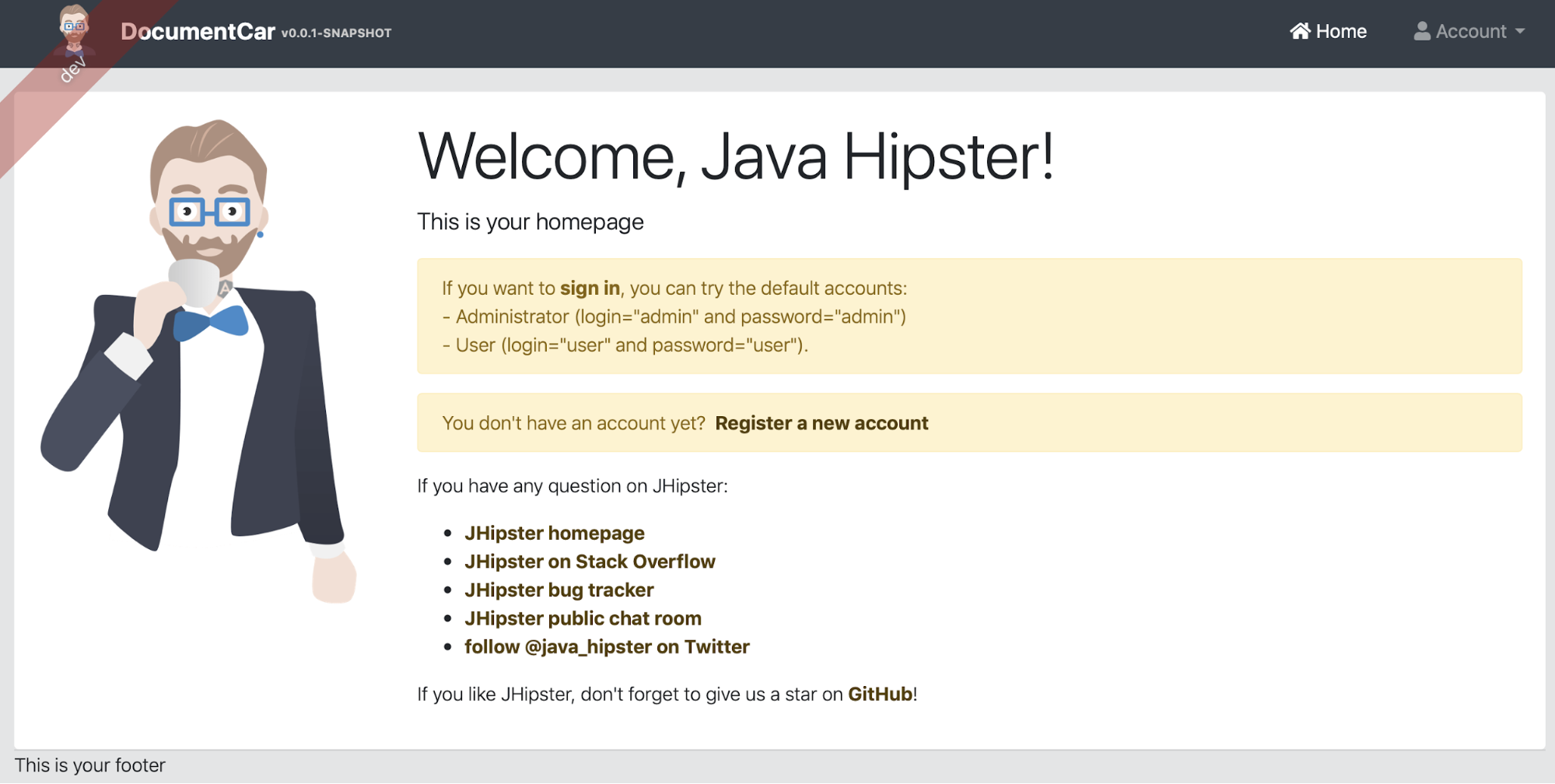Click the 'sign in' link
Image resolution: width=1555 pixels, height=784 pixels.
[590, 288]
